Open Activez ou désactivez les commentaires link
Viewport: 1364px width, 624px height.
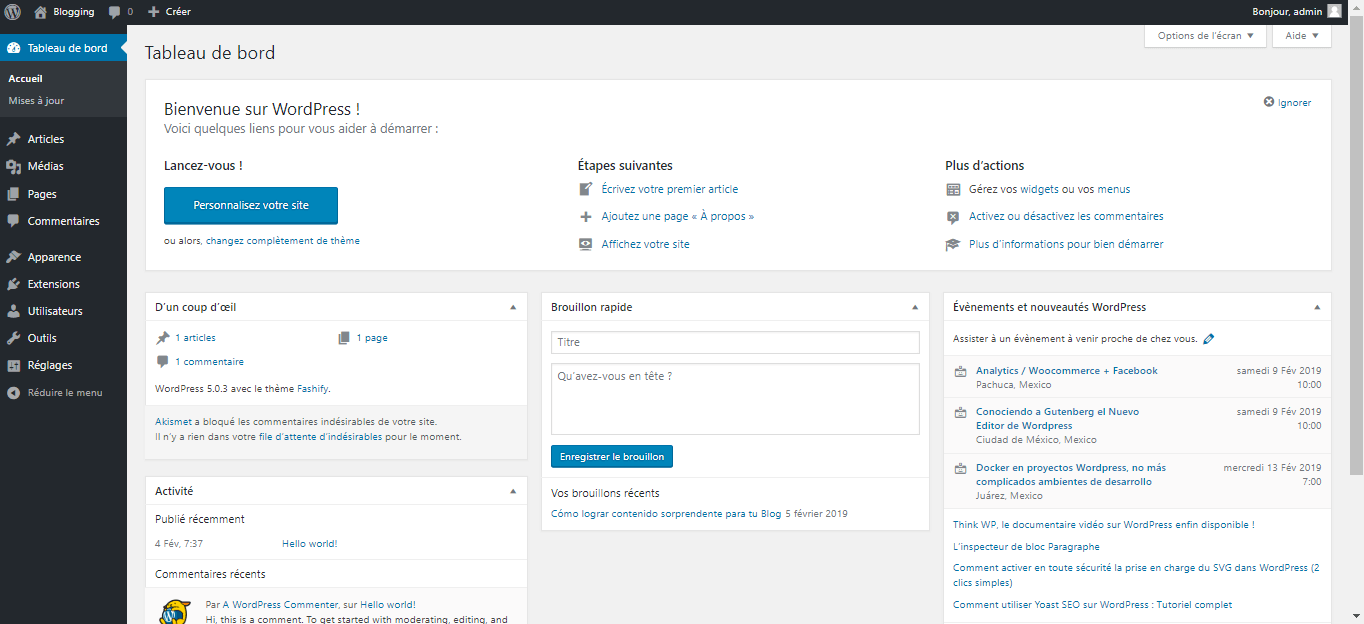[1066, 216]
